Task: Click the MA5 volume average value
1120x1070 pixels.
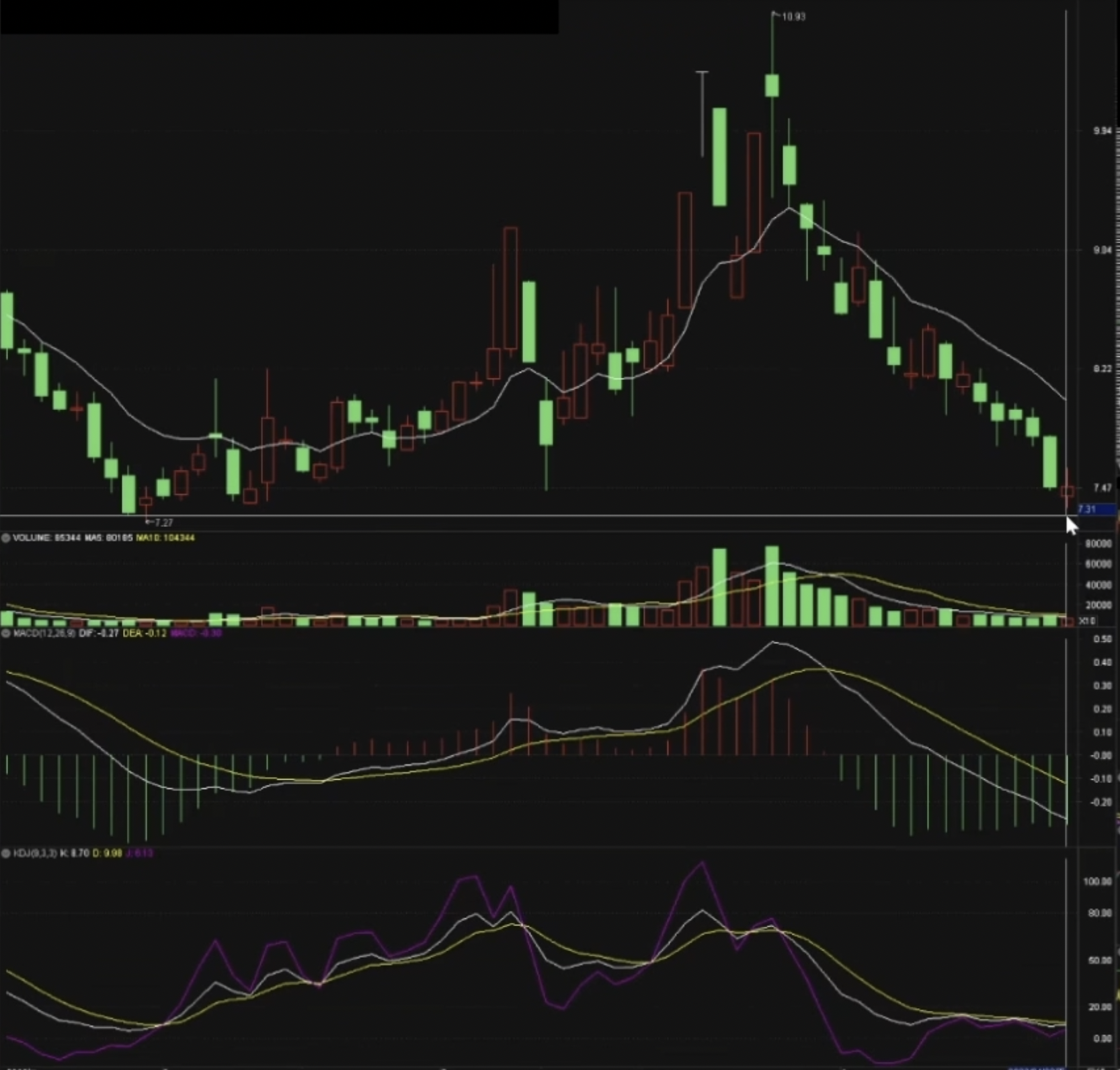Action: (x=108, y=538)
